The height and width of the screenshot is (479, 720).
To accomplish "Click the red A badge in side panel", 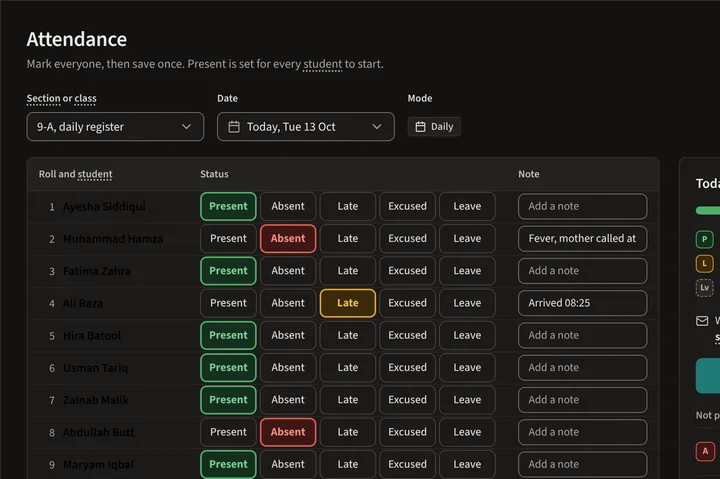I will tap(705, 451).
